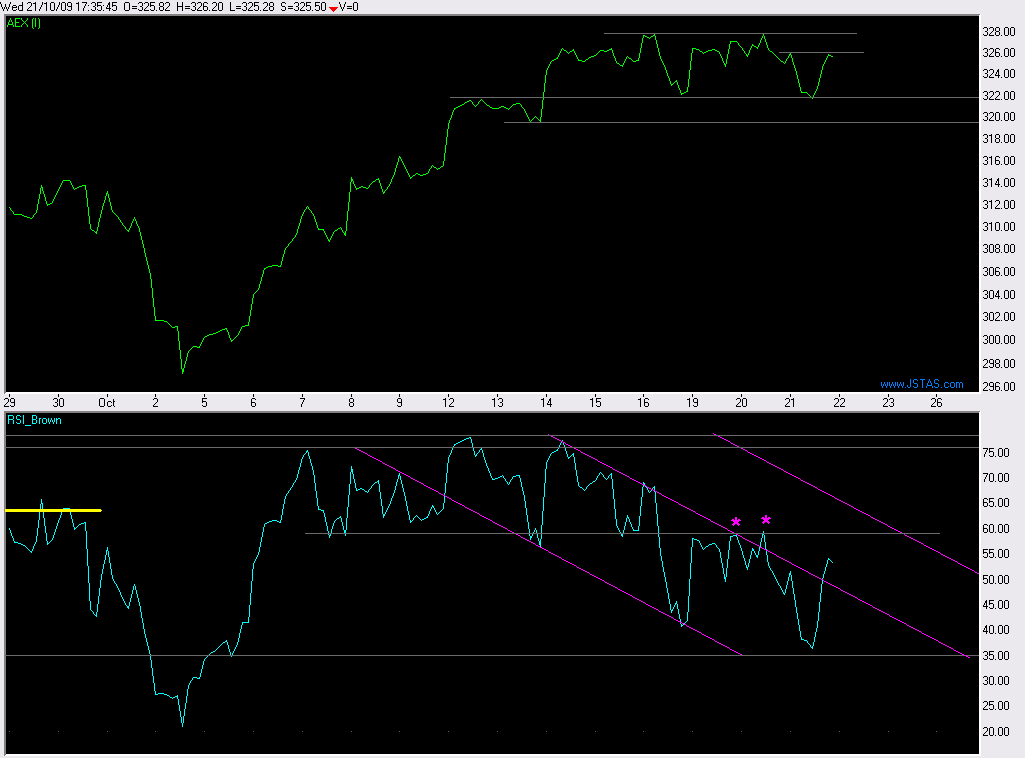Click date 29 on the time axis
This screenshot has height=758, width=1025.
point(11,402)
